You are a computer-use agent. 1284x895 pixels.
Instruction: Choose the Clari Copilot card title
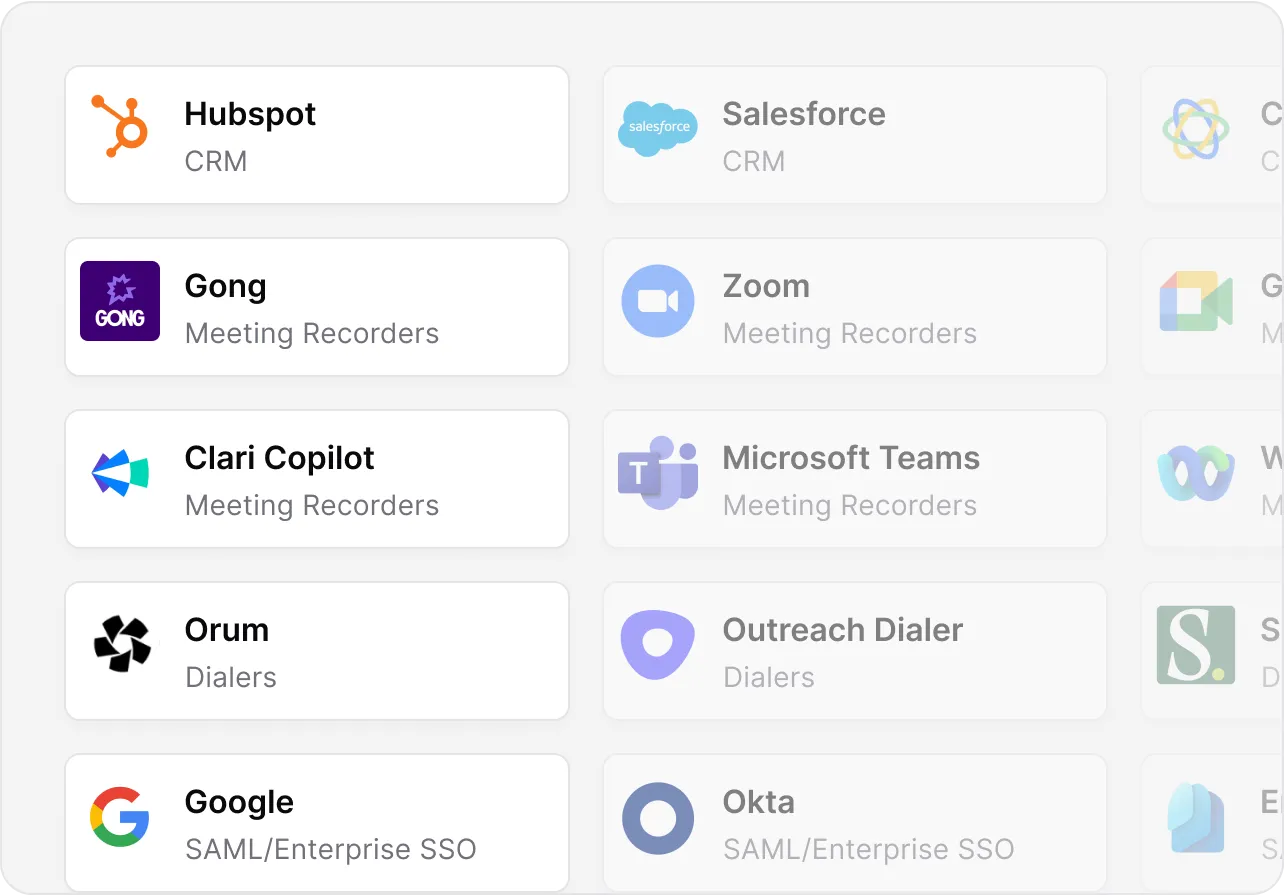click(x=280, y=458)
